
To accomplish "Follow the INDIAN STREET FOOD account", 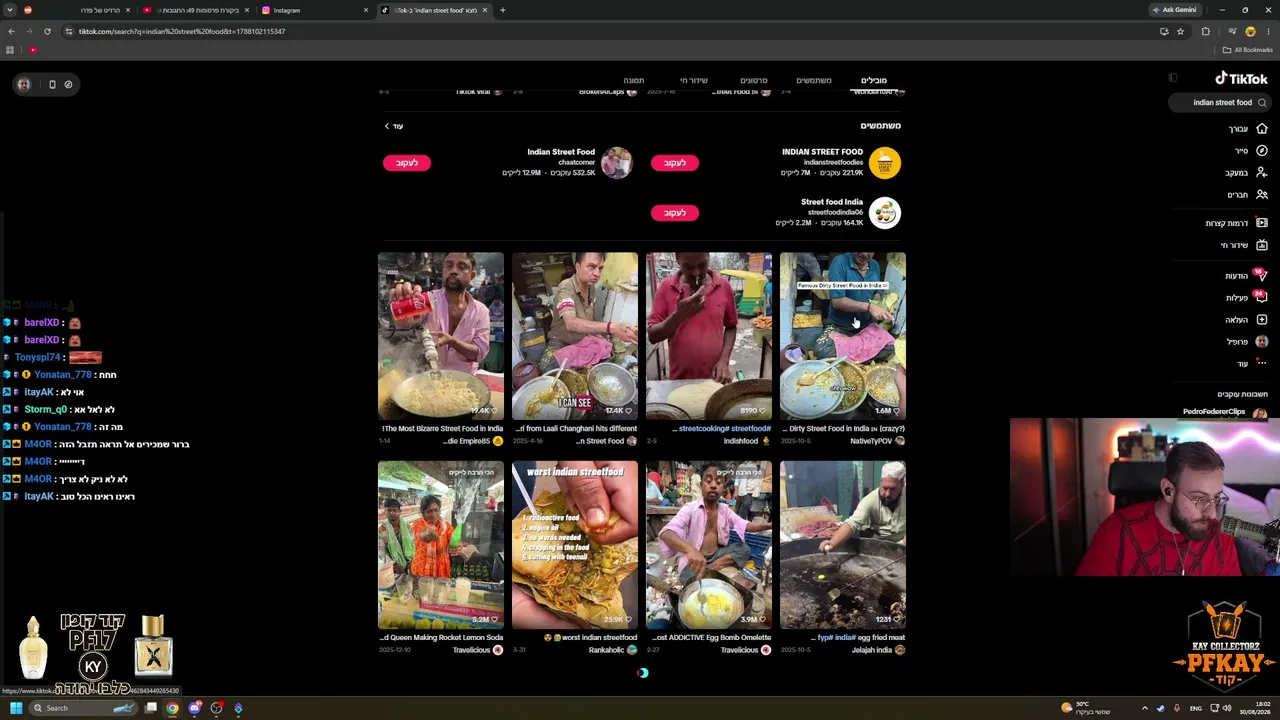I will pos(675,163).
